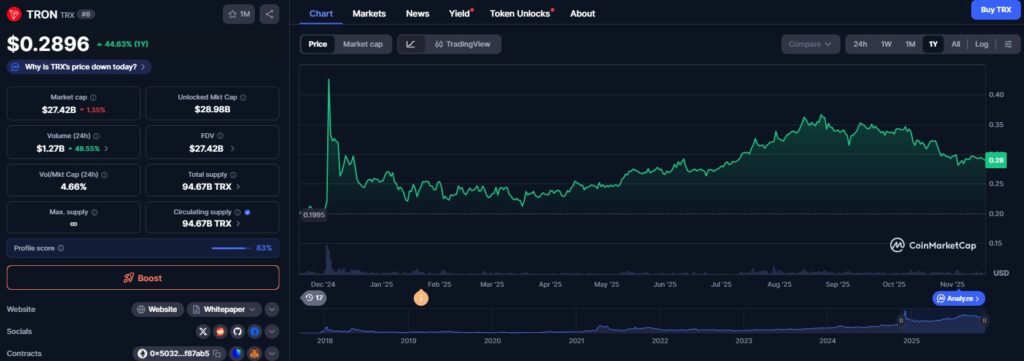Click the orange event marker near Feb '25

click(421, 298)
